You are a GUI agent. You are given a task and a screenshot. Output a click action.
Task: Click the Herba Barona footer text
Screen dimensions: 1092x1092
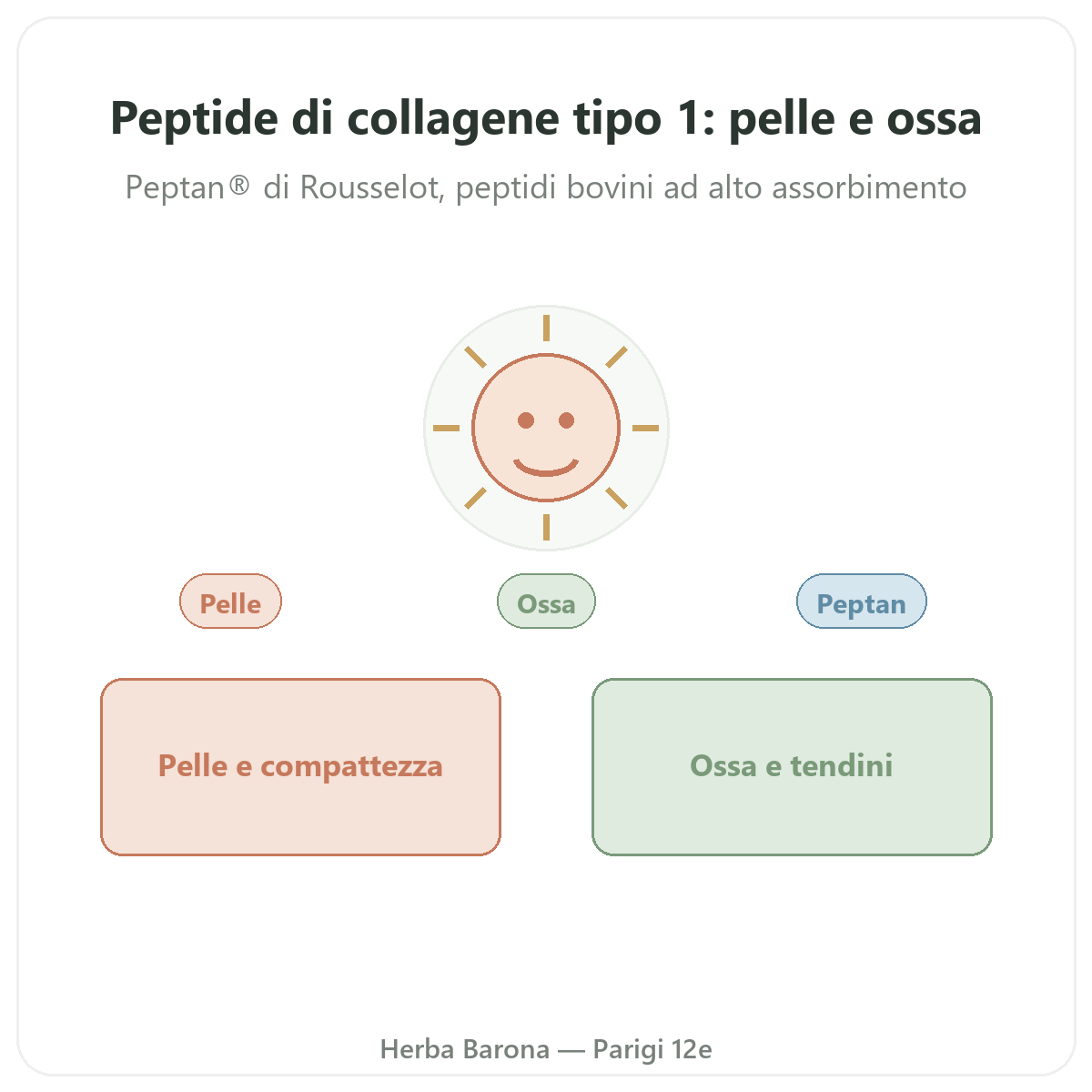pos(546,1049)
